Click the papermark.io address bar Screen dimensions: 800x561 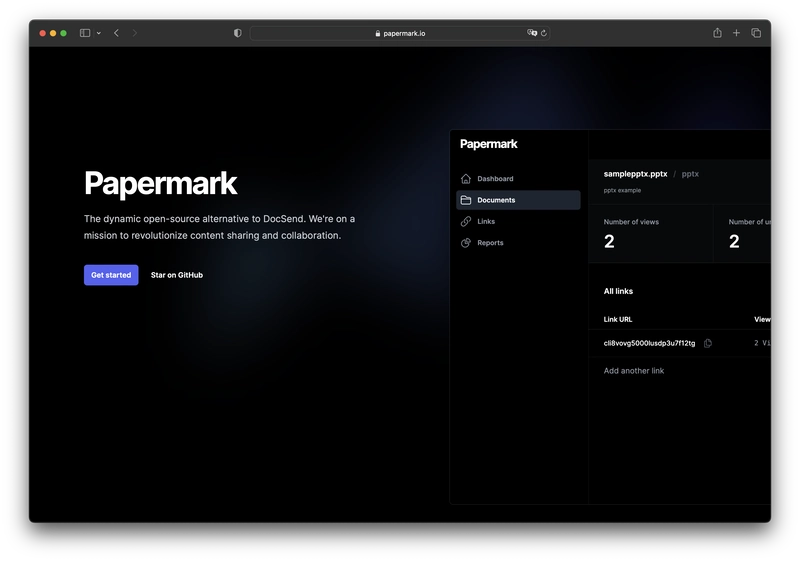(x=399, y=33)
